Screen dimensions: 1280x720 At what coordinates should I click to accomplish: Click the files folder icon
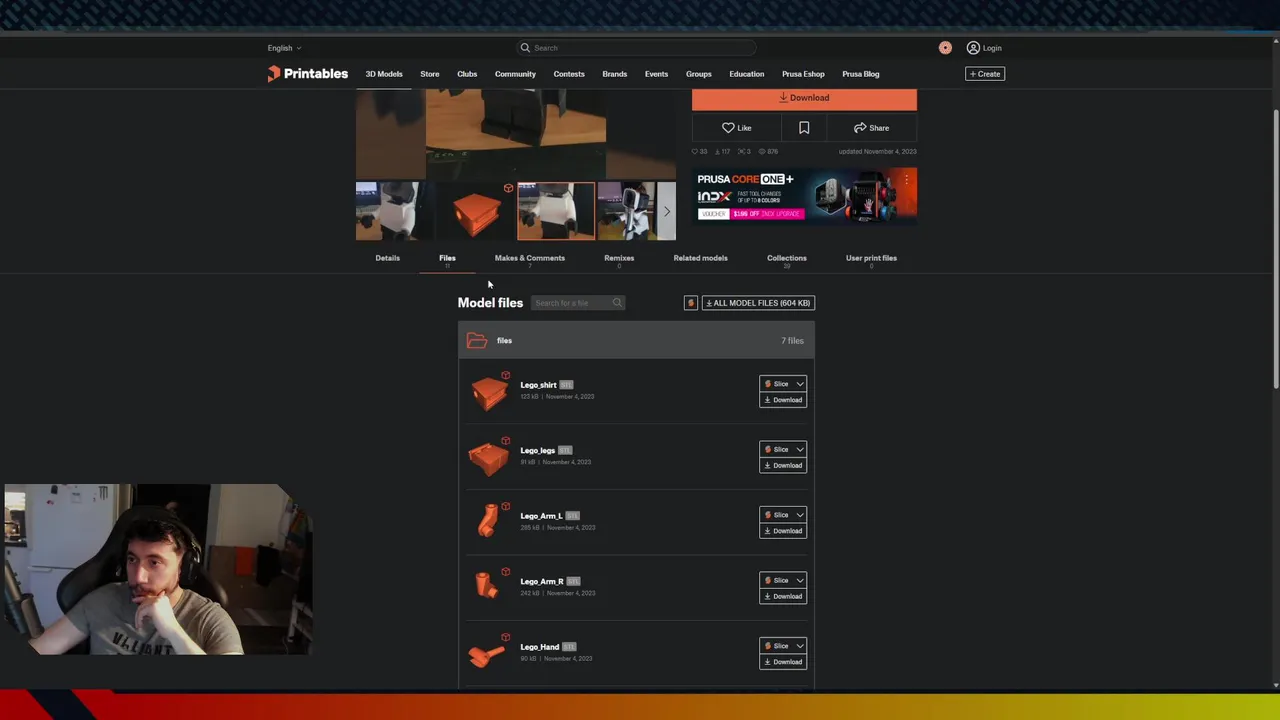pyautogui.click(x=477, y=341)
